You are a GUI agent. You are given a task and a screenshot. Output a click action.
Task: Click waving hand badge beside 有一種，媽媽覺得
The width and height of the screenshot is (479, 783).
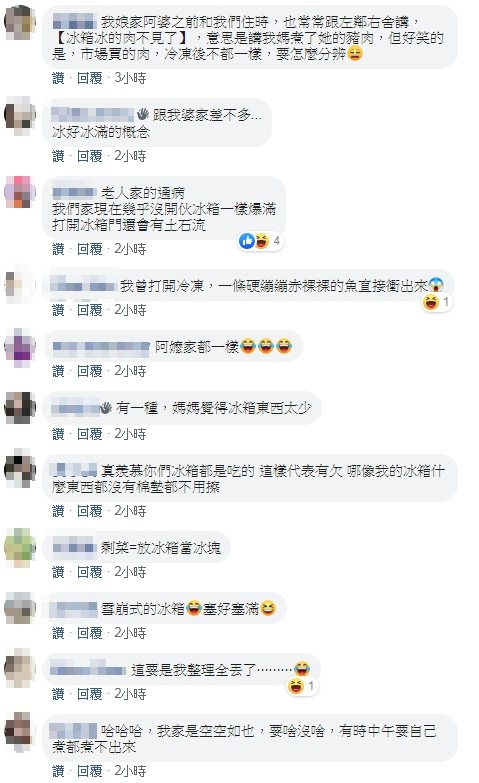tap(105, 408)
